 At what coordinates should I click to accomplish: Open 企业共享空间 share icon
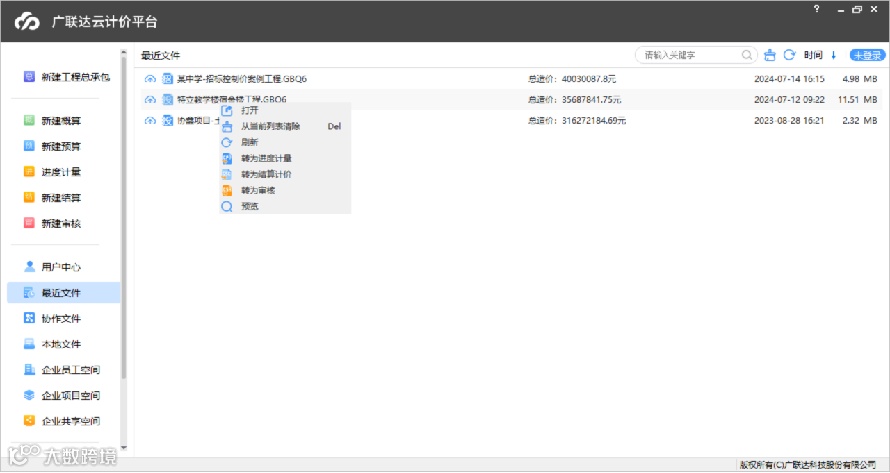click(29, 421)
